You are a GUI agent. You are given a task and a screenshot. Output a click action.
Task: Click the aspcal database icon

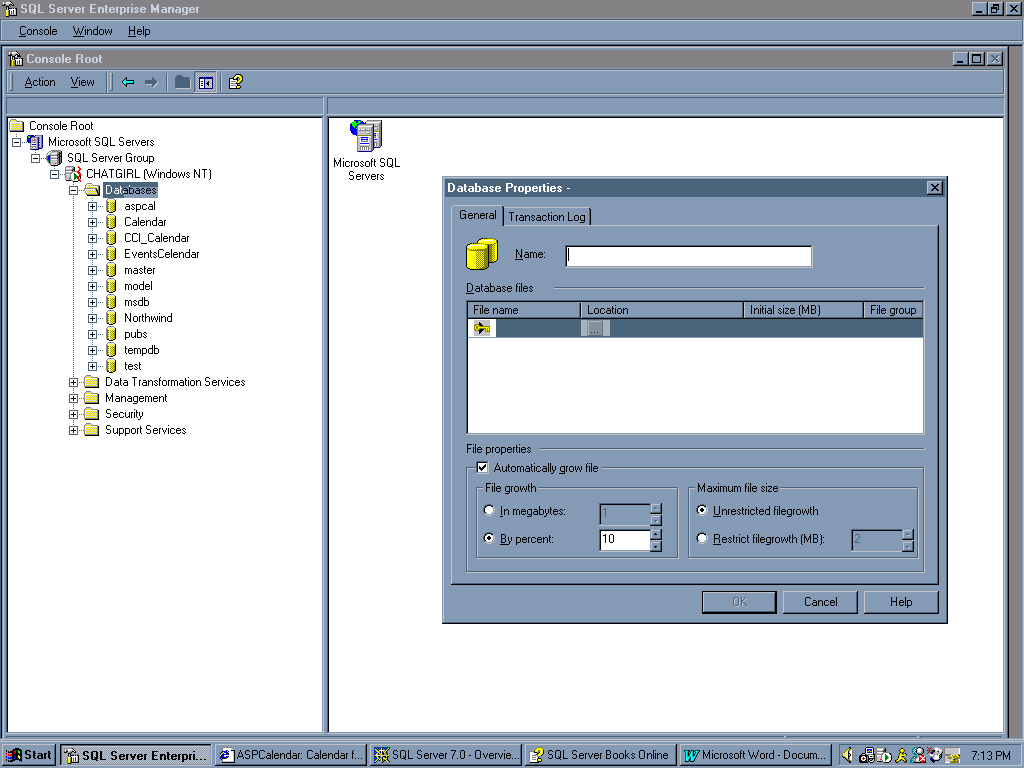(x=112, y=206)
